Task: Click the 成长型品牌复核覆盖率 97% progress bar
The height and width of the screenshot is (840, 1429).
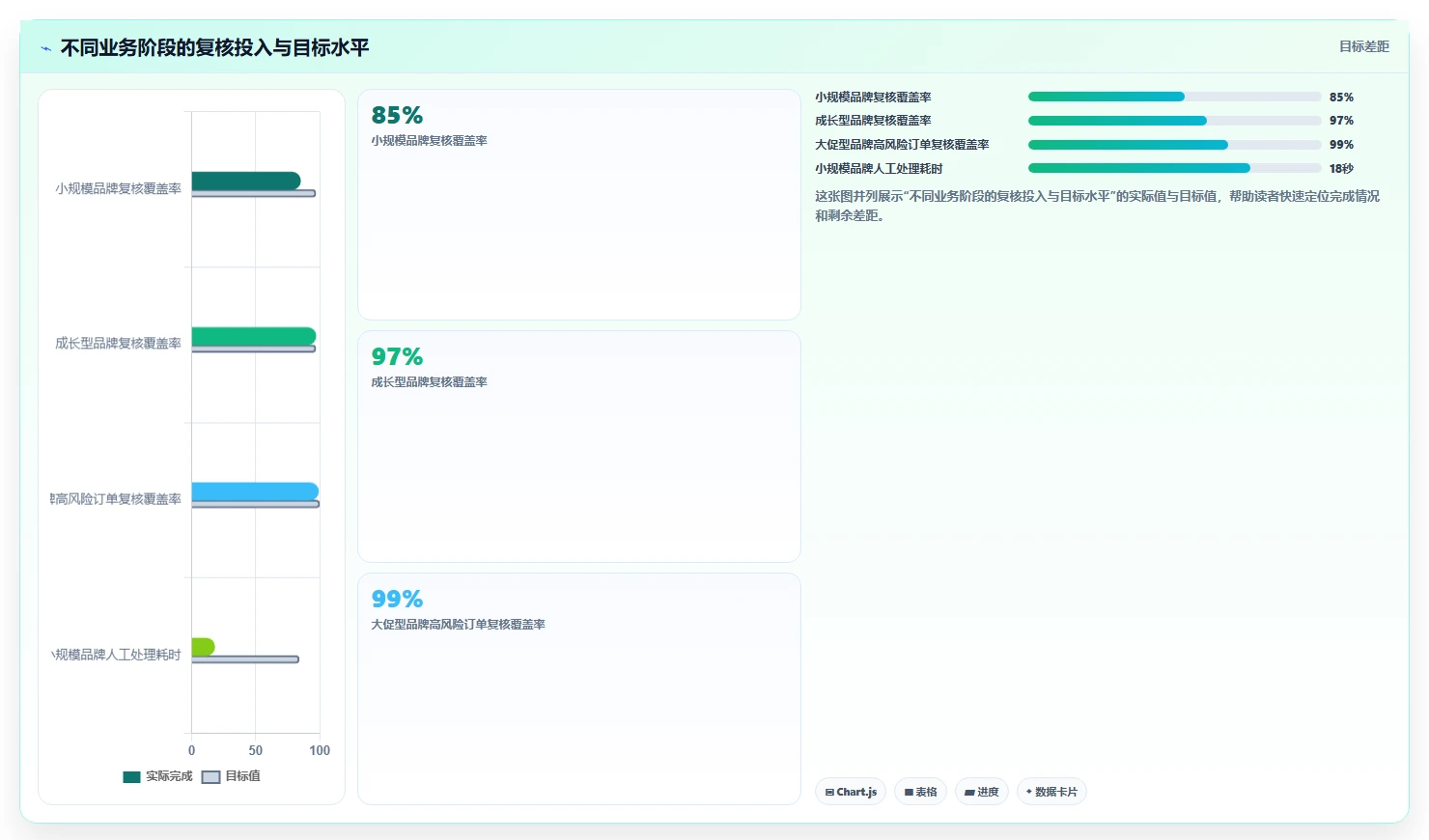Action: 1174,121
